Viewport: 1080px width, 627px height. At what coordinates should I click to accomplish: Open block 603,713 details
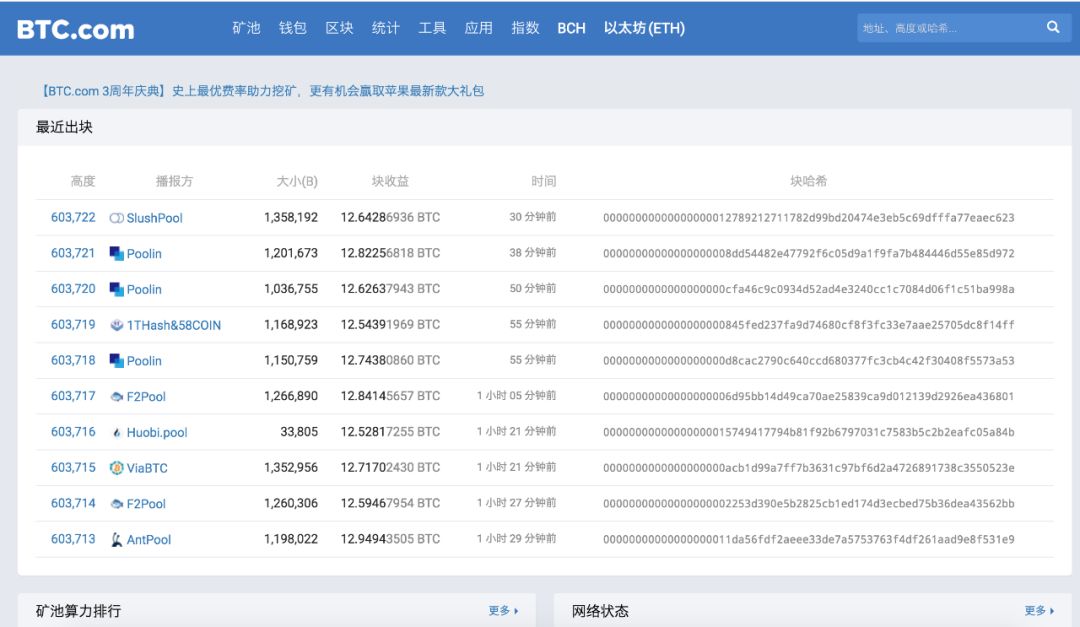coord(71,539)
